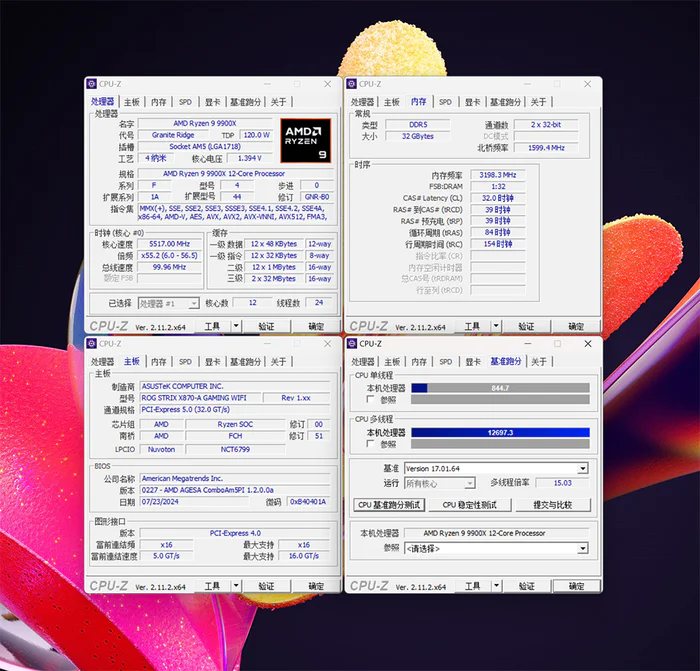Image resolution: width=700 pixels, height=671 pixels.
Task: Click the CPU-Z title icon in the benchmark window
Action: (352, 343)
